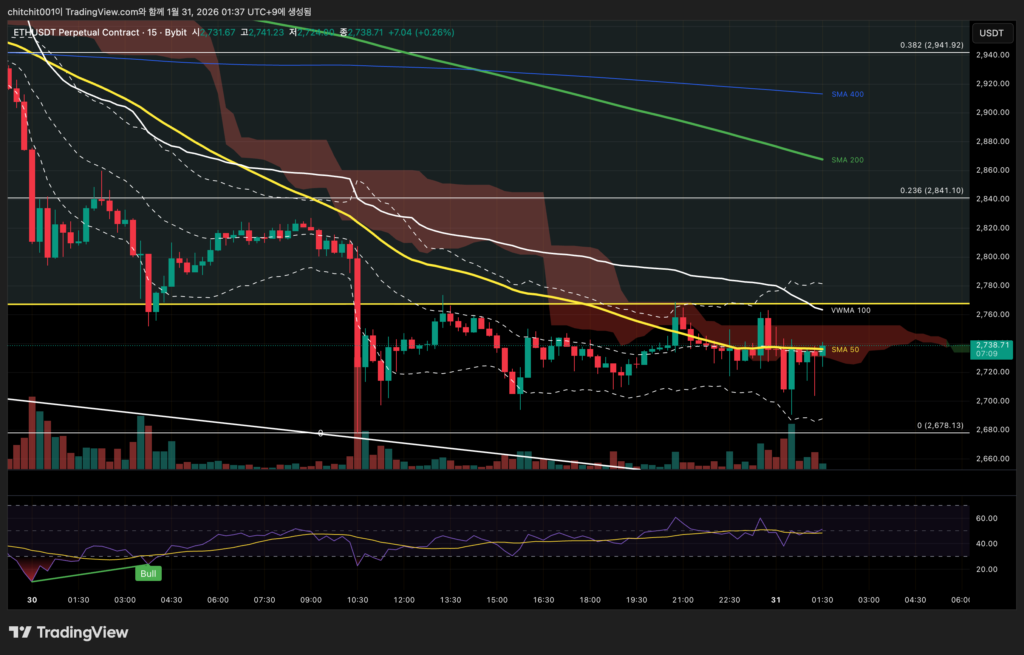
Task: Click the 31 date marker on time axis
Action: (776, 599)
